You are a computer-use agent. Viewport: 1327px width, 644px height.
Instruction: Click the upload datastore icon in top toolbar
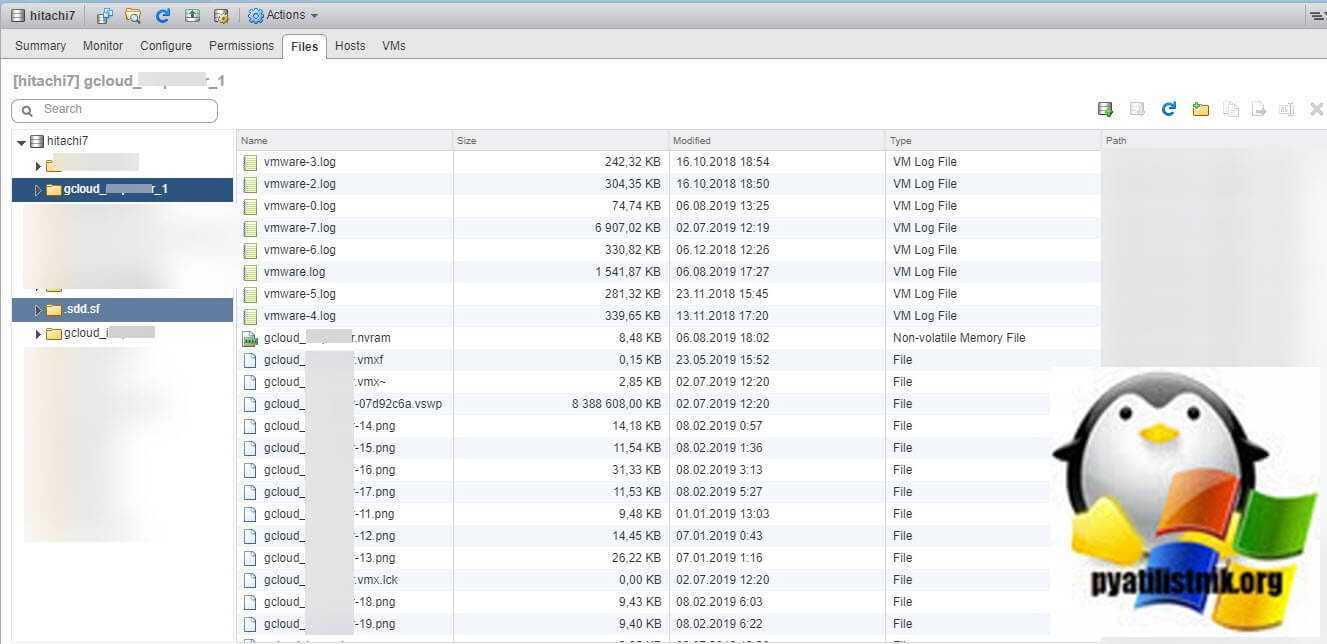192,15
